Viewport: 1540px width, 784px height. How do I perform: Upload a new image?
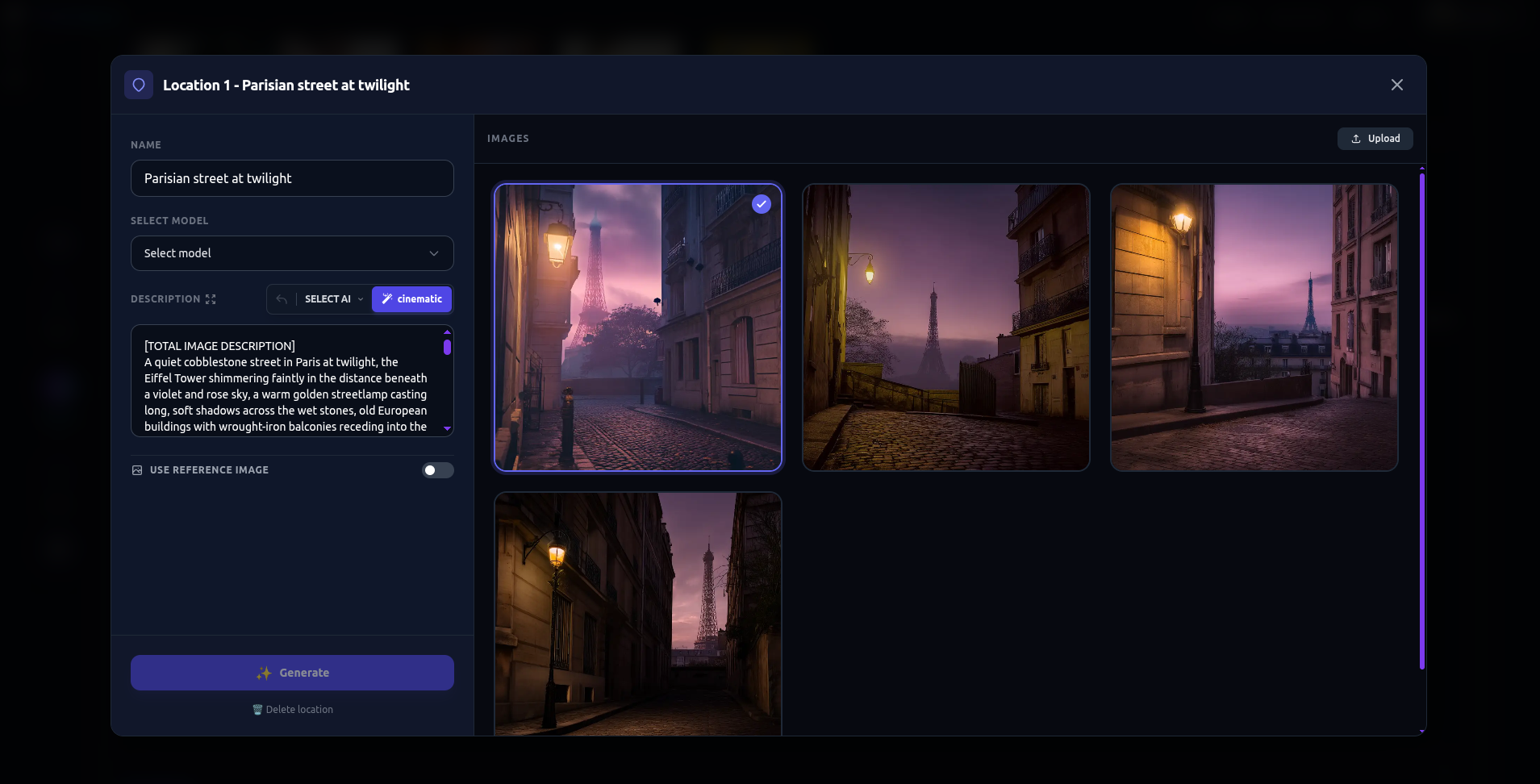(1375, 139)
